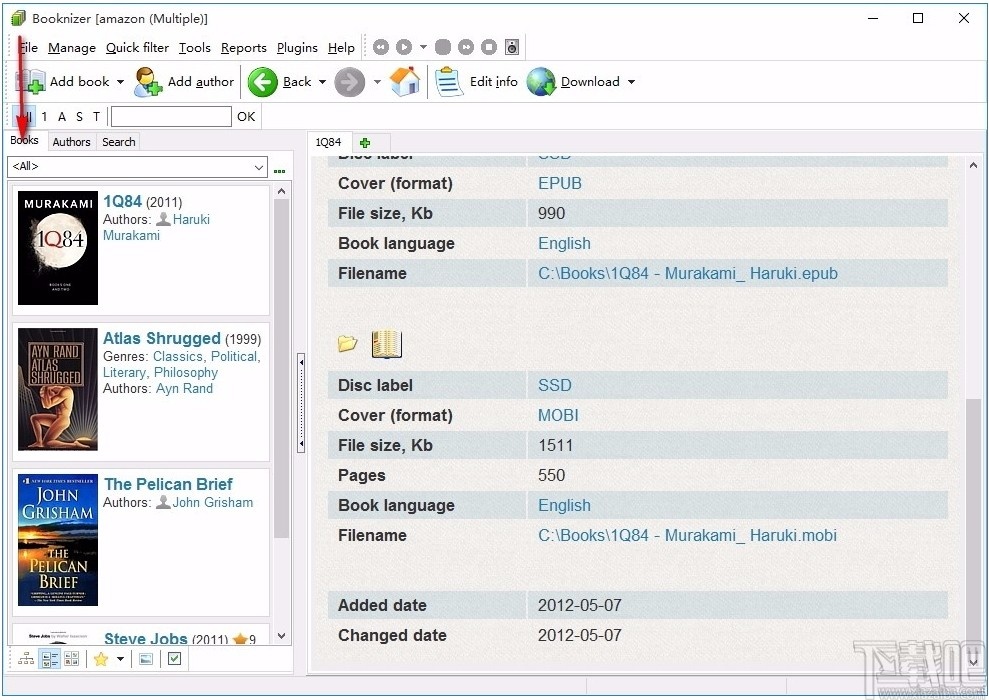The width and height of the screenshot is (989, 700).
Task: Switch to thumbnails grid view
Action: pyautogui.click(x=71, y=659)
